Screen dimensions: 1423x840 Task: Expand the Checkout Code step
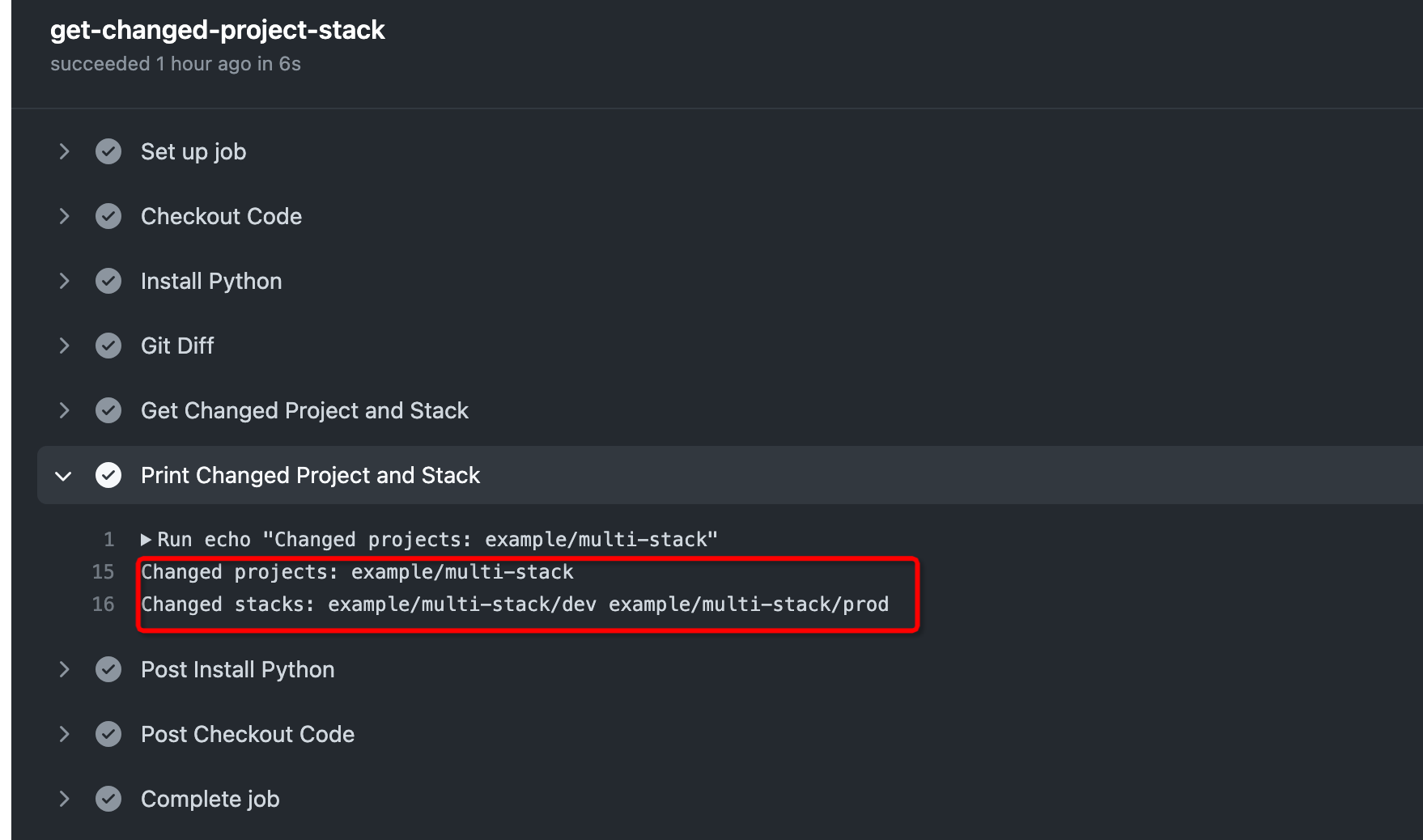click(x=64, y=216)
